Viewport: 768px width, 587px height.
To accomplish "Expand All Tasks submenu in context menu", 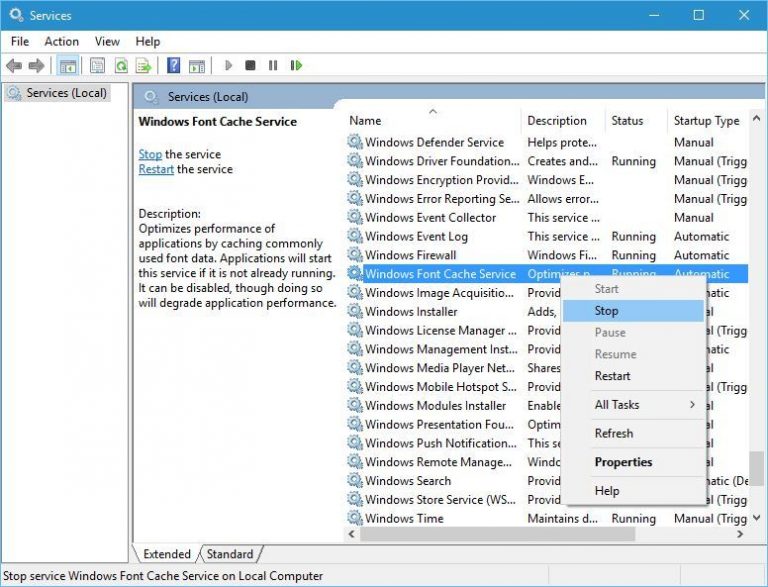I will 633,405.
